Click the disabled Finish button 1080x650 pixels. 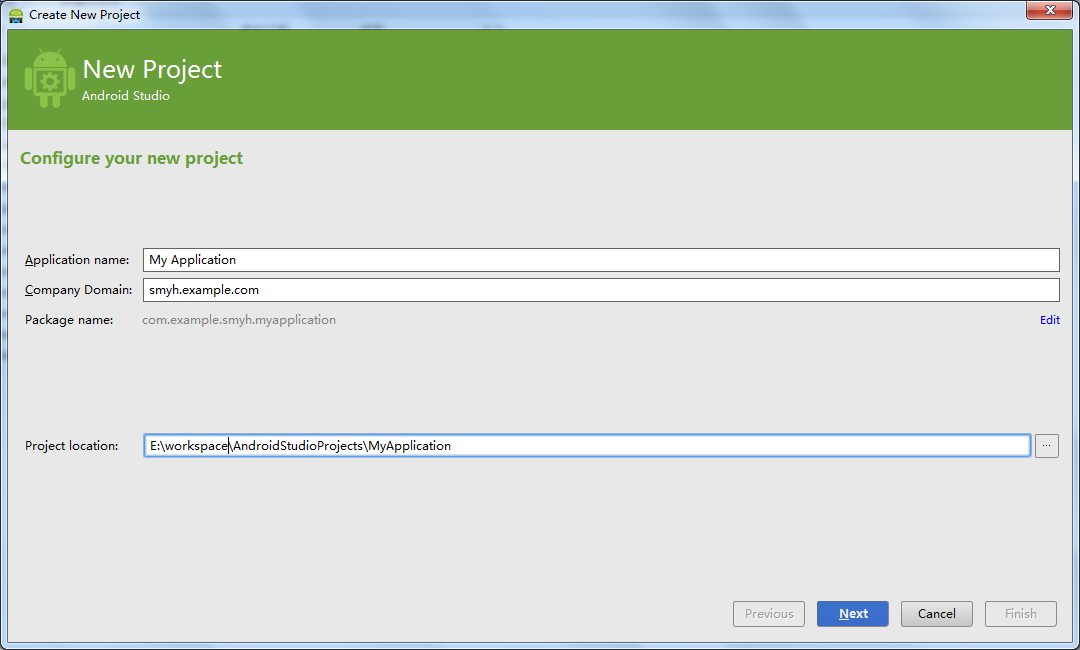1021,614
